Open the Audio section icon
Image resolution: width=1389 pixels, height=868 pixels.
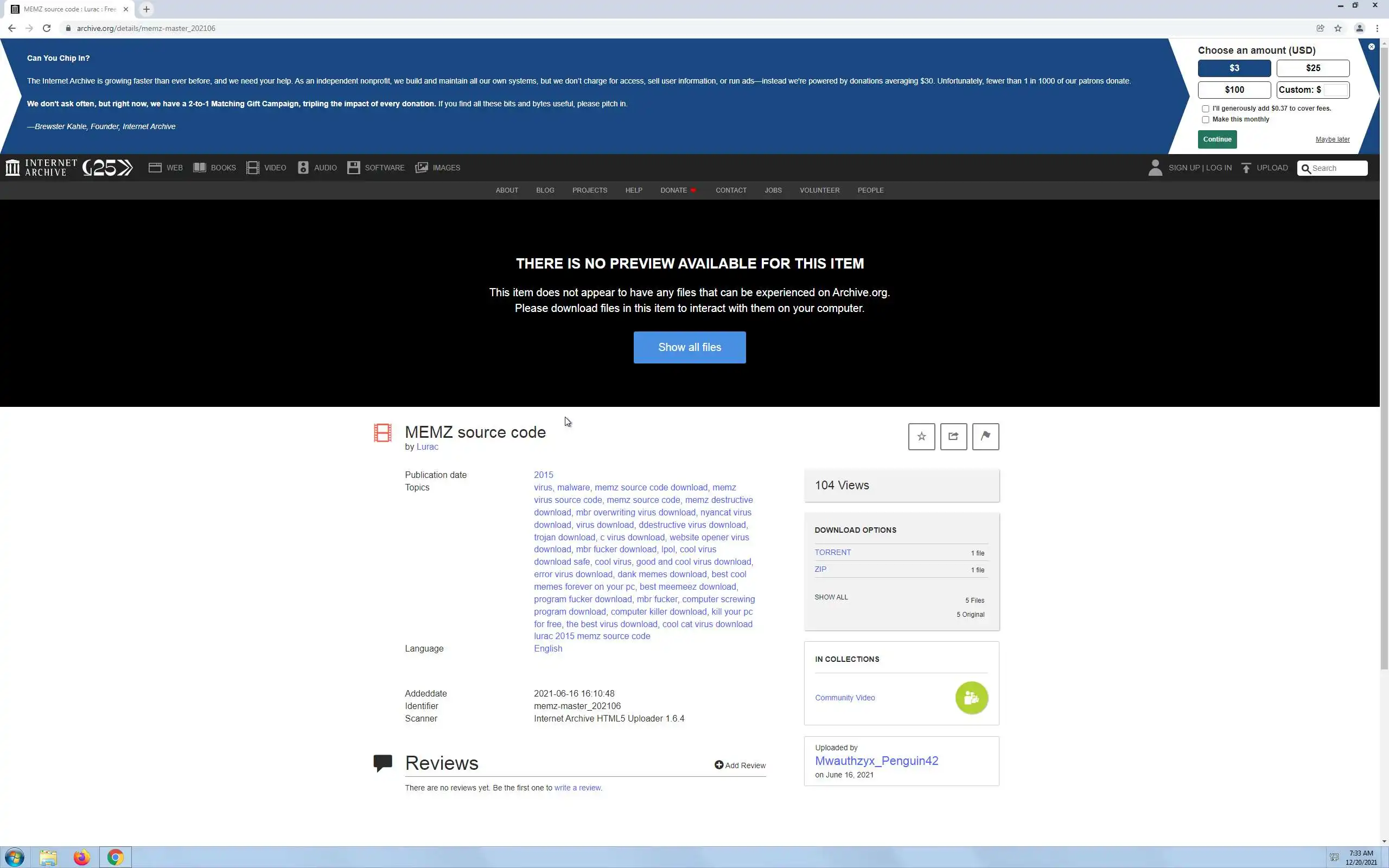303,168
